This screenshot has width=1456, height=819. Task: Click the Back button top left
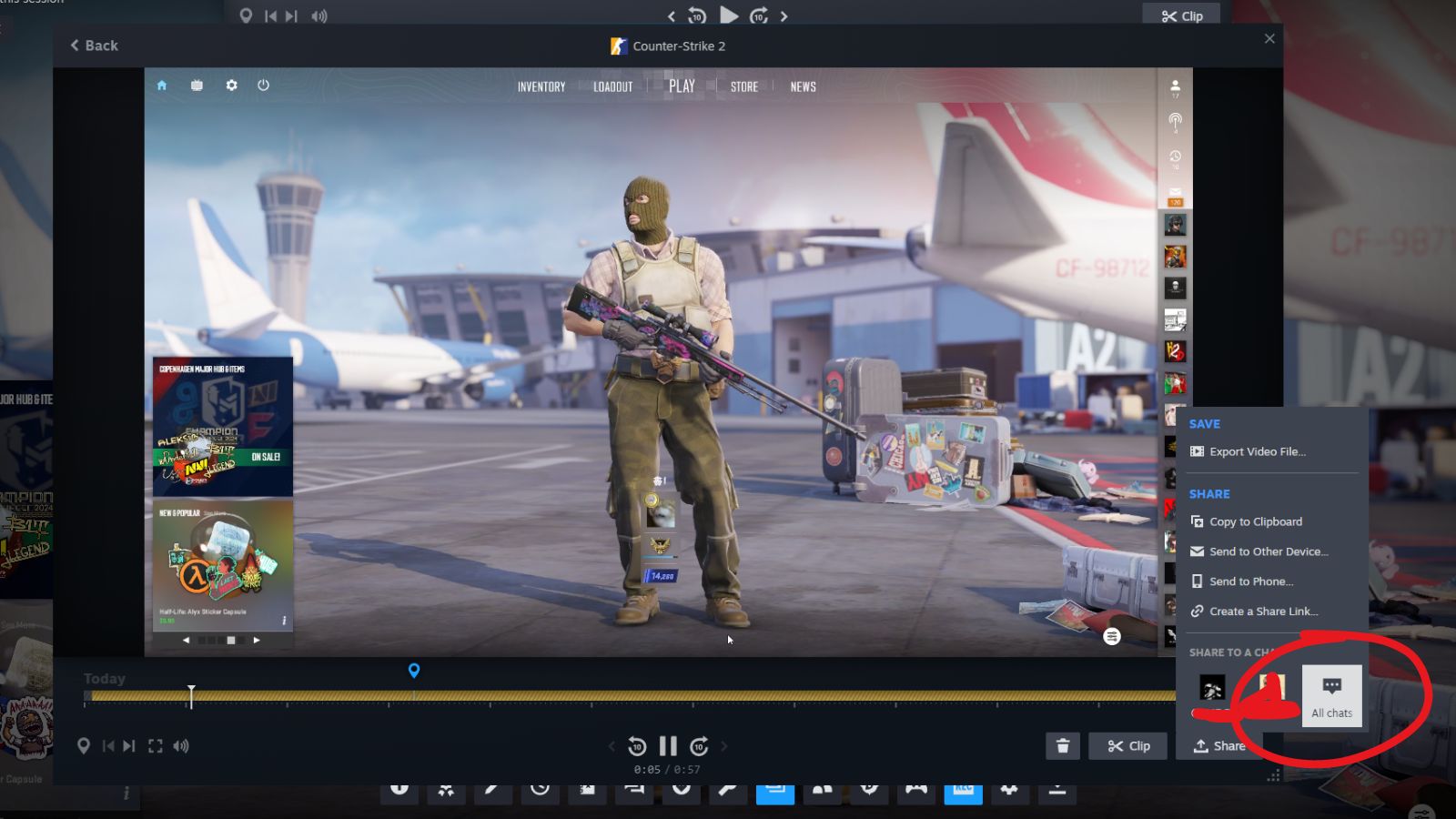tap(92, 45)
